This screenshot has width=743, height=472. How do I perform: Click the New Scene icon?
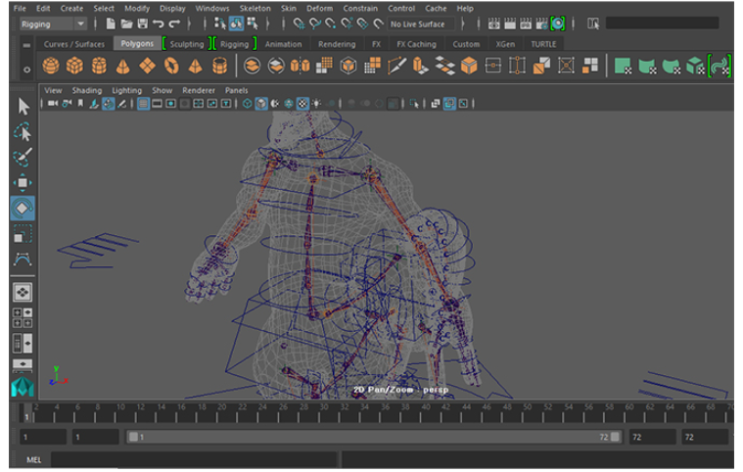click(x=110, y=23)
